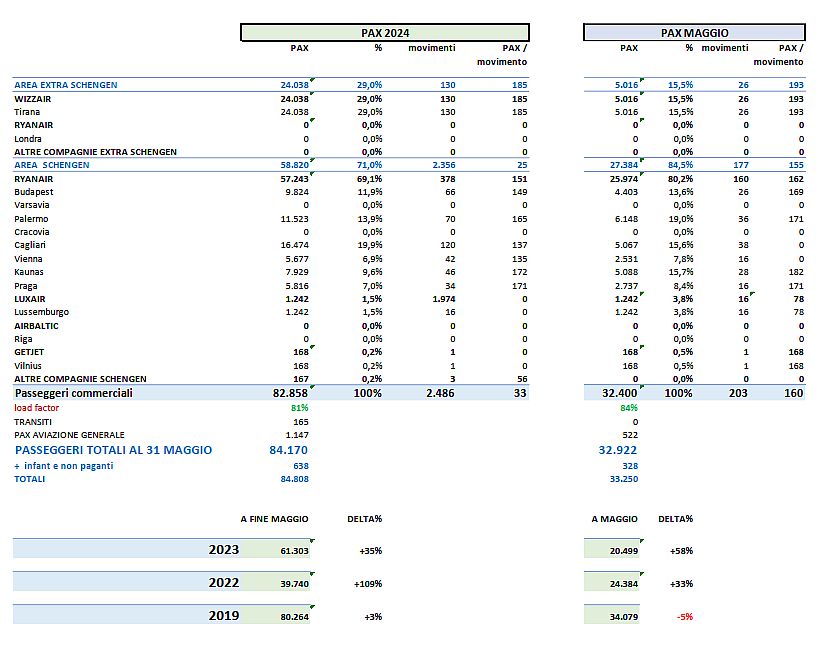This screenshot has height=648, width=825.
Task: Select the 20.499 May 2023 value
Action: click(624, 551)
